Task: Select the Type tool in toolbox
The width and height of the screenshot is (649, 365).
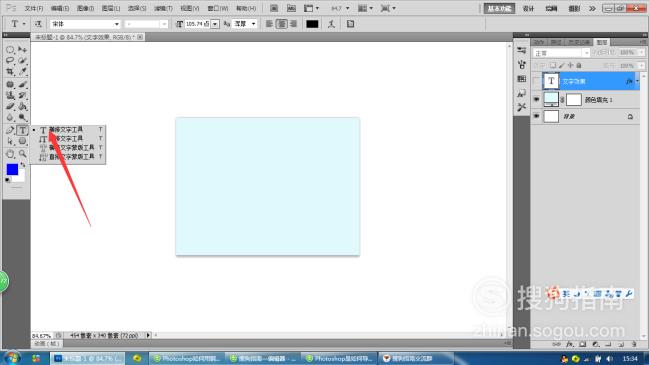Action: tap(23, 130)
